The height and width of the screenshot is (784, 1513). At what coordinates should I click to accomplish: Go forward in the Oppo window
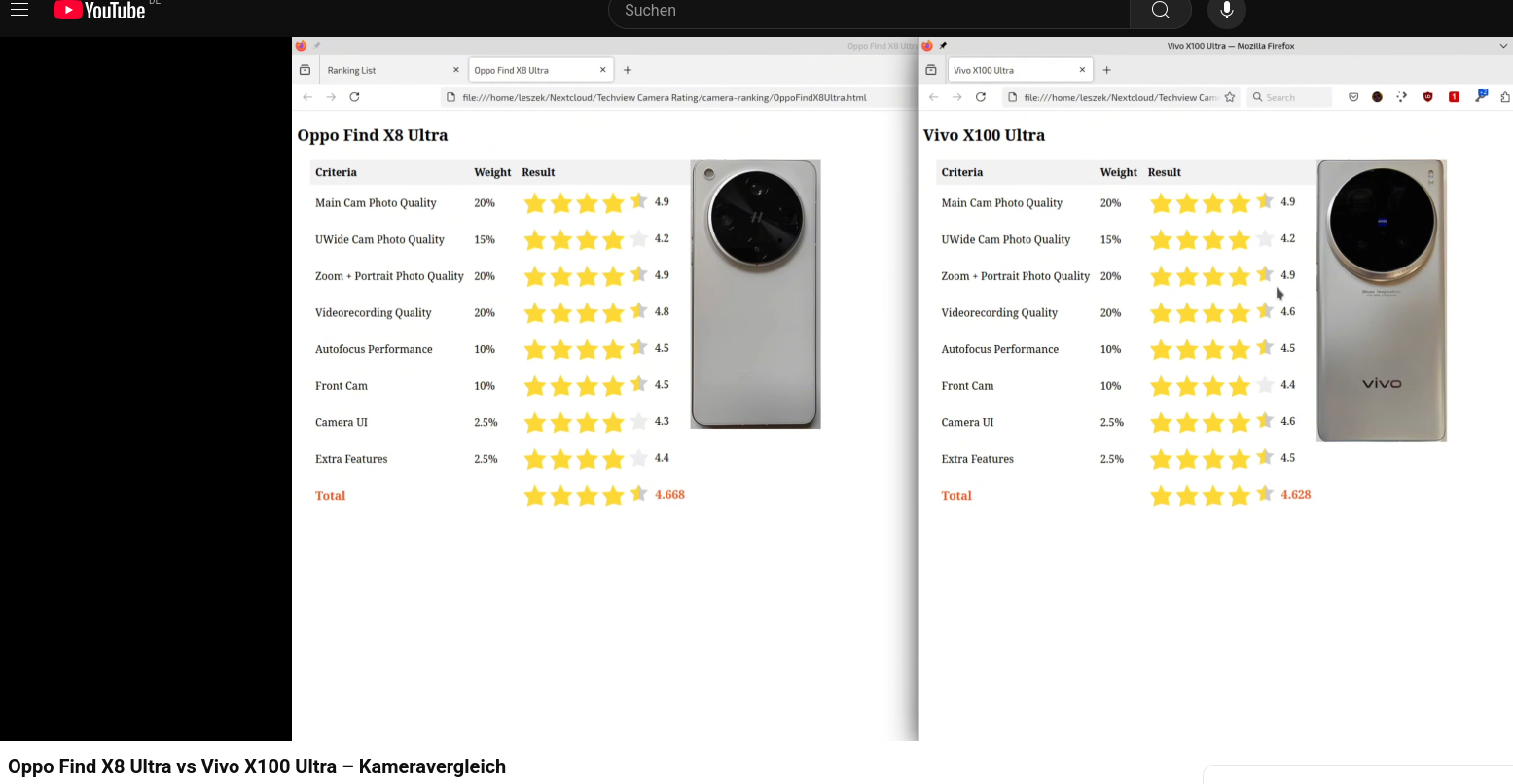pos(331,97)
